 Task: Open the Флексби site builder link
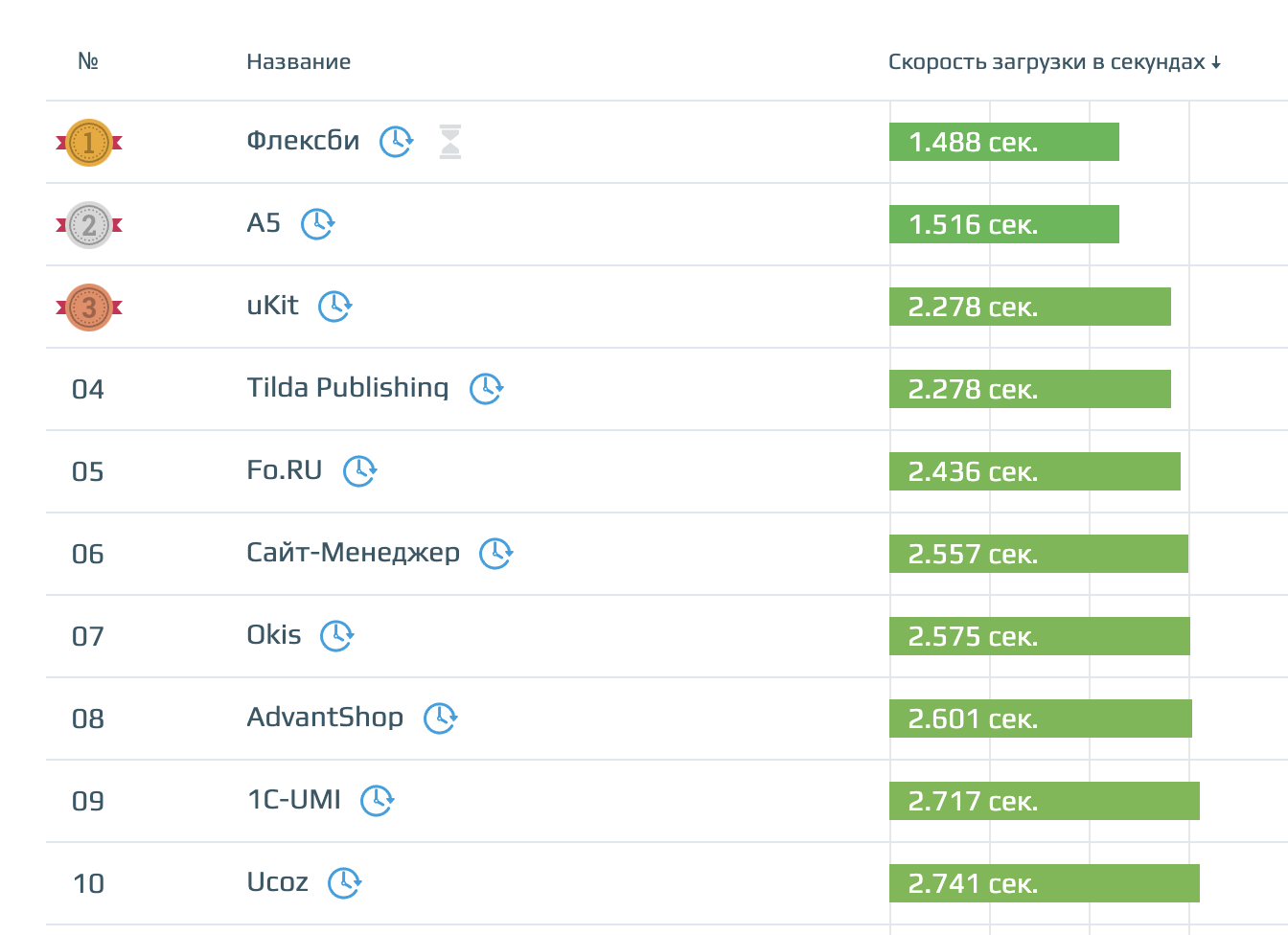click(303, 141)
